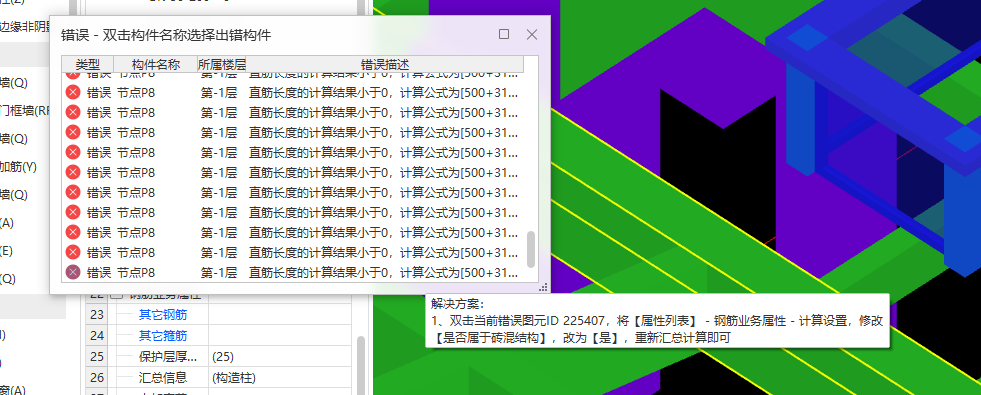Click property row number 24
981x395 pixels.
coord(97,336)
